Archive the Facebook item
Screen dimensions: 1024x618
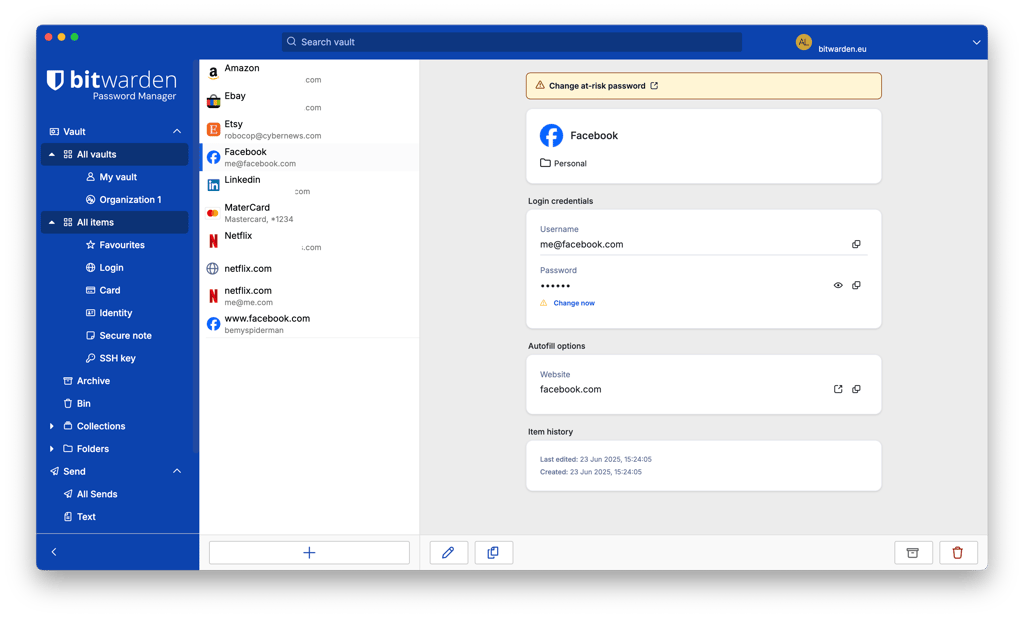pos(912,553)
